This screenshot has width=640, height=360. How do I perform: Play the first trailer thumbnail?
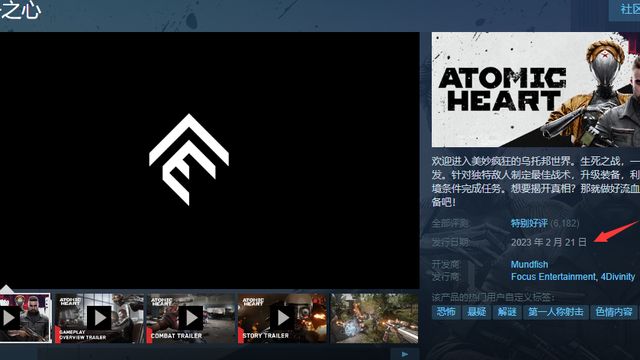pyautogui.click(x=25, y=318)
